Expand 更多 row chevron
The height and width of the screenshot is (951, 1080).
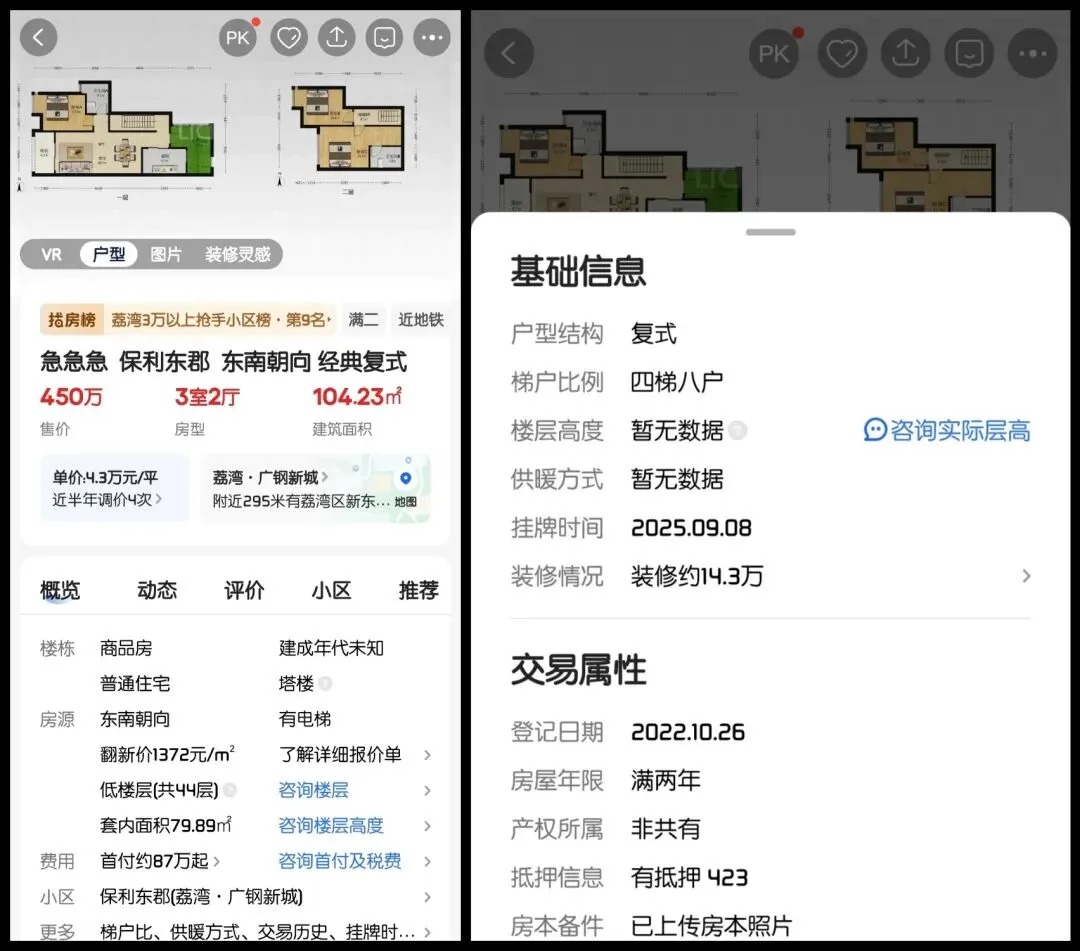tap(428, 932)
